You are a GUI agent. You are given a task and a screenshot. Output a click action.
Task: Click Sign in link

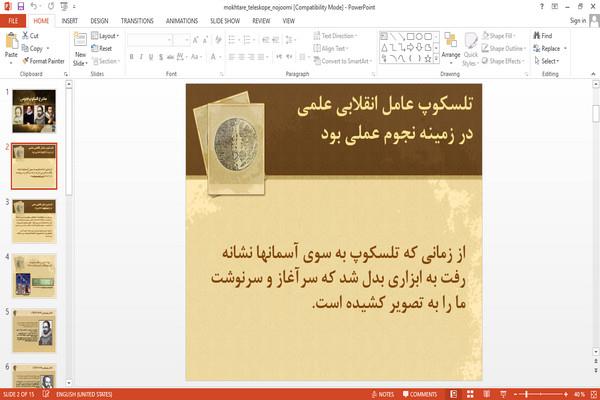577,20
